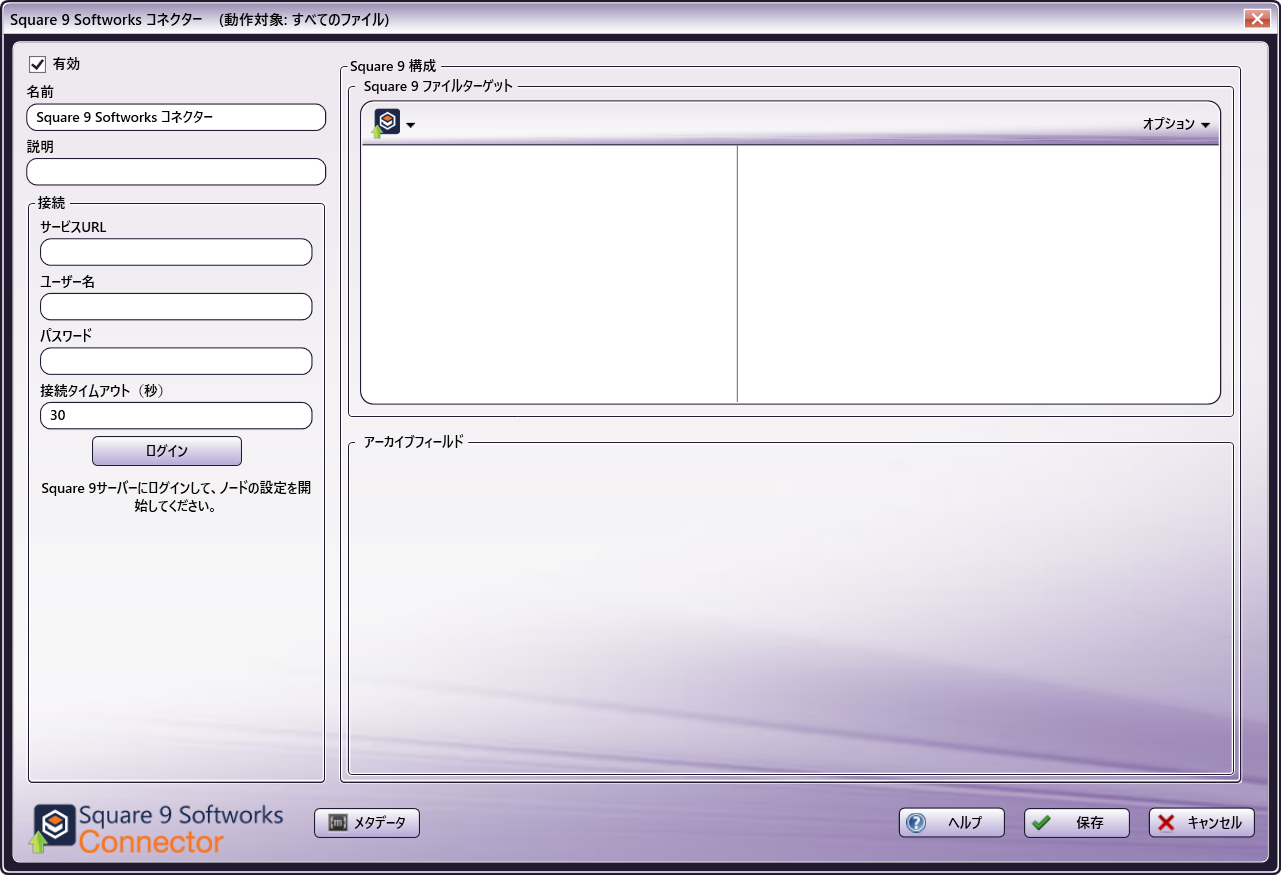Viewport: 1281px width, 875px height.
Task: Click the 保存 button
Action: tap(1076, 823)
